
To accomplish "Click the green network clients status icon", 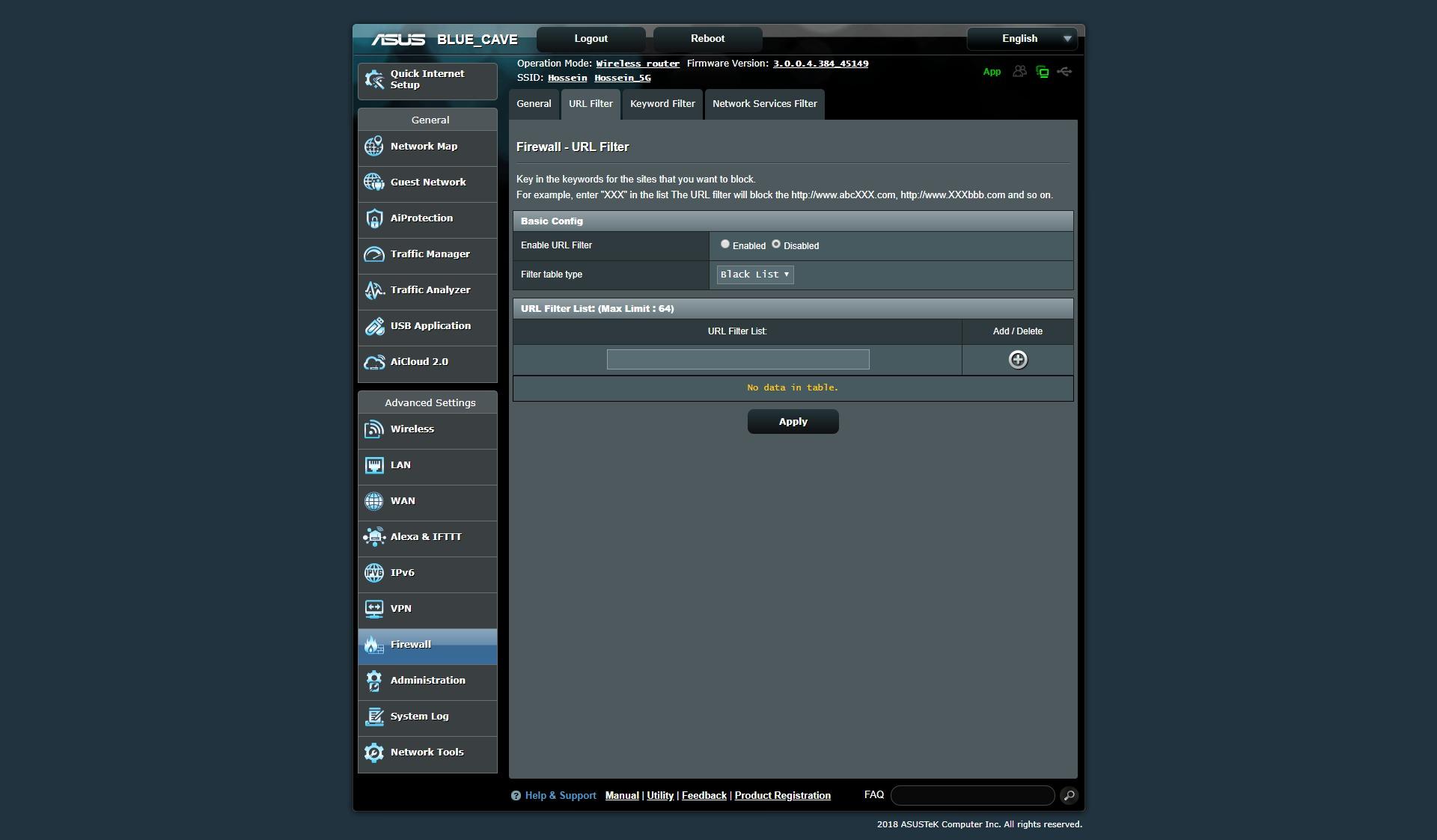I will (x=1042, y=72).
